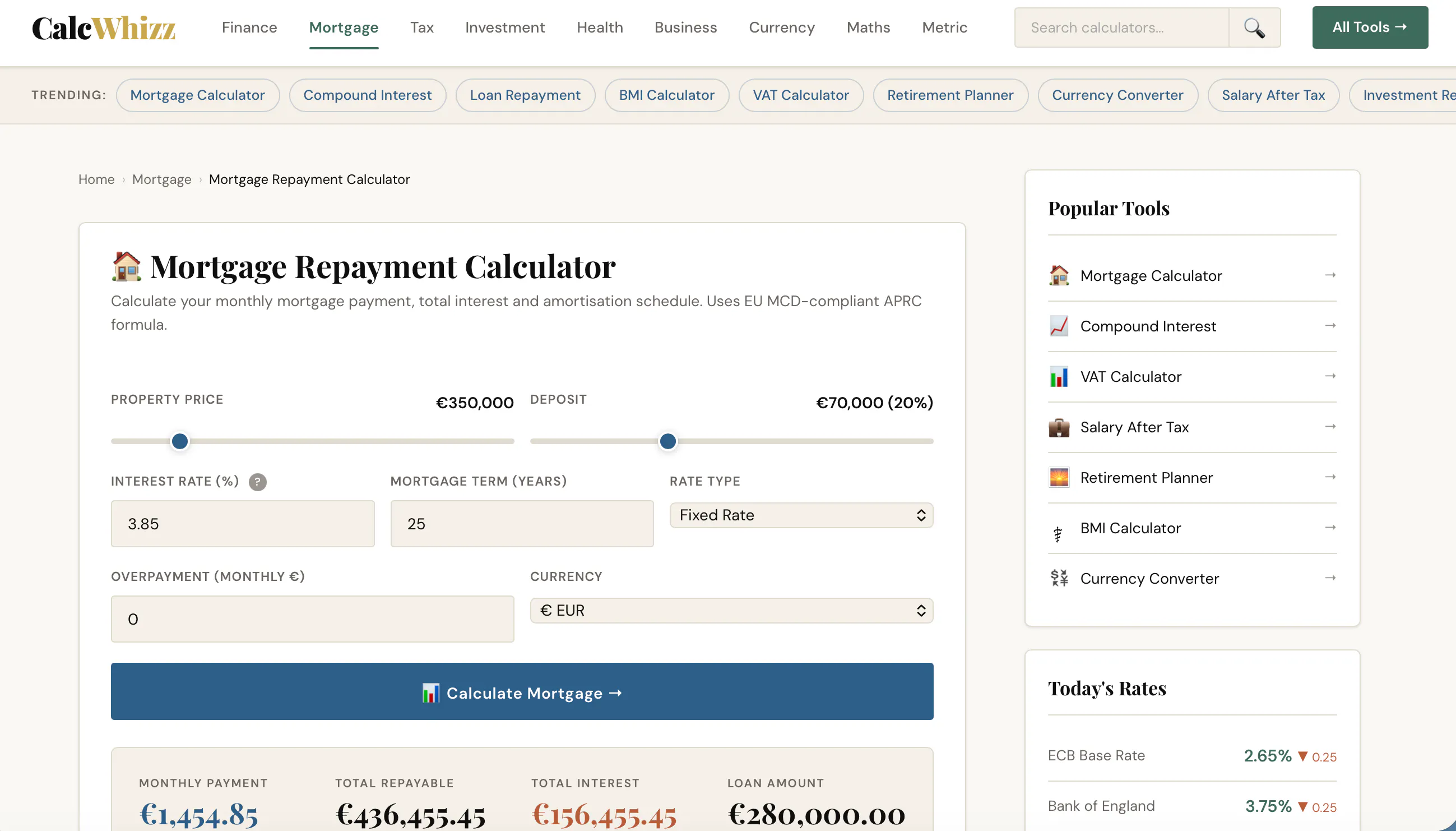Screen dimensions: 1456x831
Task: Click the arrow on the Mortgage Calculator row
Action: (x=1330, y=275)
